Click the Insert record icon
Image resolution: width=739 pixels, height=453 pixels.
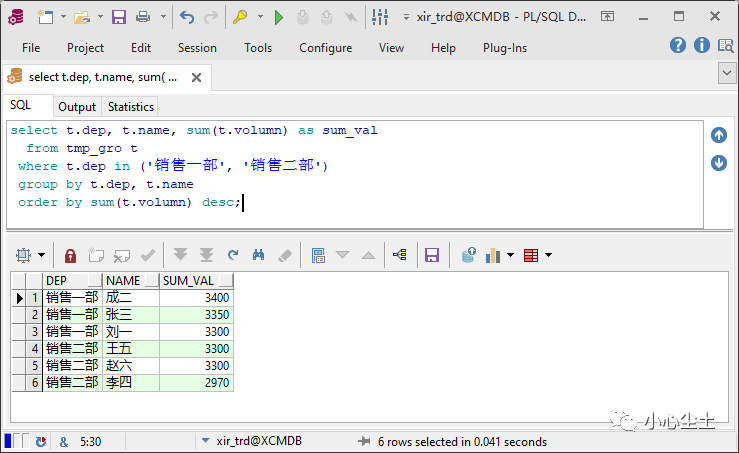point(96,255)
